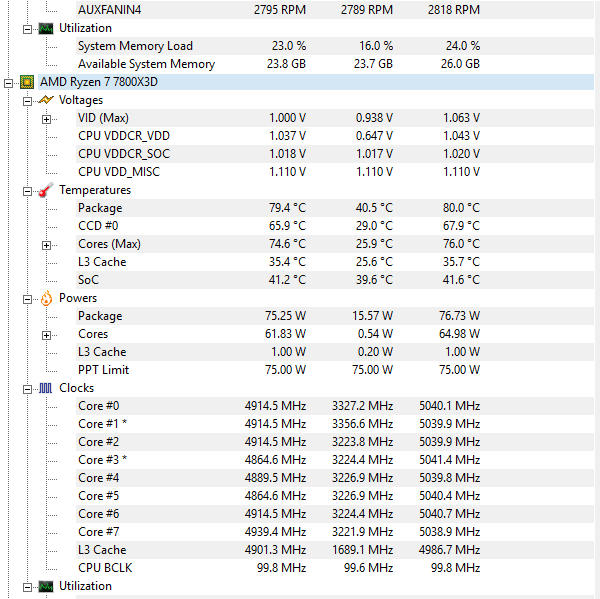The width and height of the screenshot is (600, 599).
Task: Click the Powers flame icon
Action: click(46, 298)
